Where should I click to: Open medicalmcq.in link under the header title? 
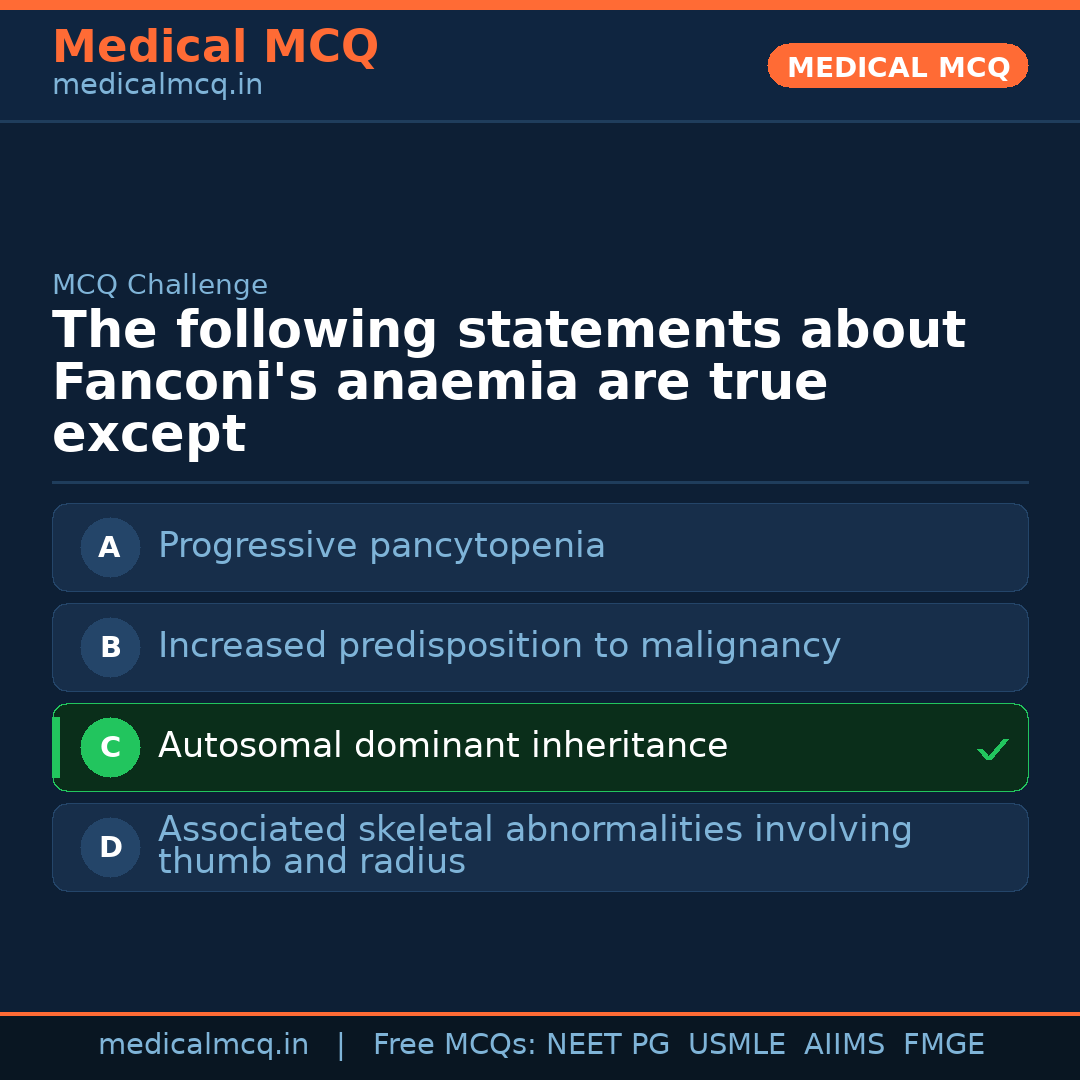pyautogui.click(x=157, y=85)
